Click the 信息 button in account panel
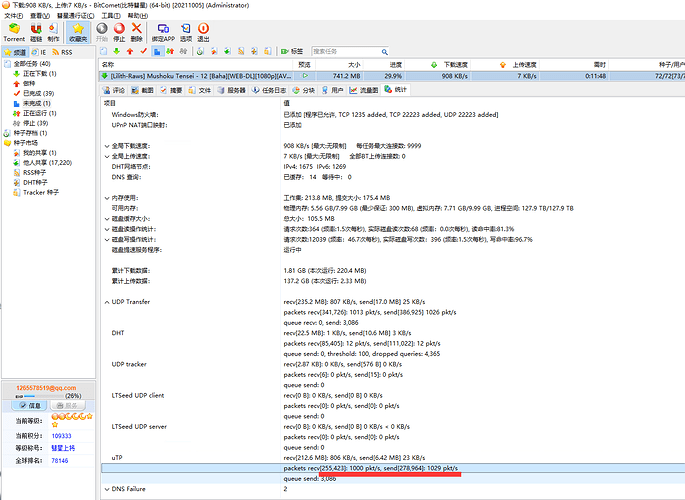 tap(27, 406)
